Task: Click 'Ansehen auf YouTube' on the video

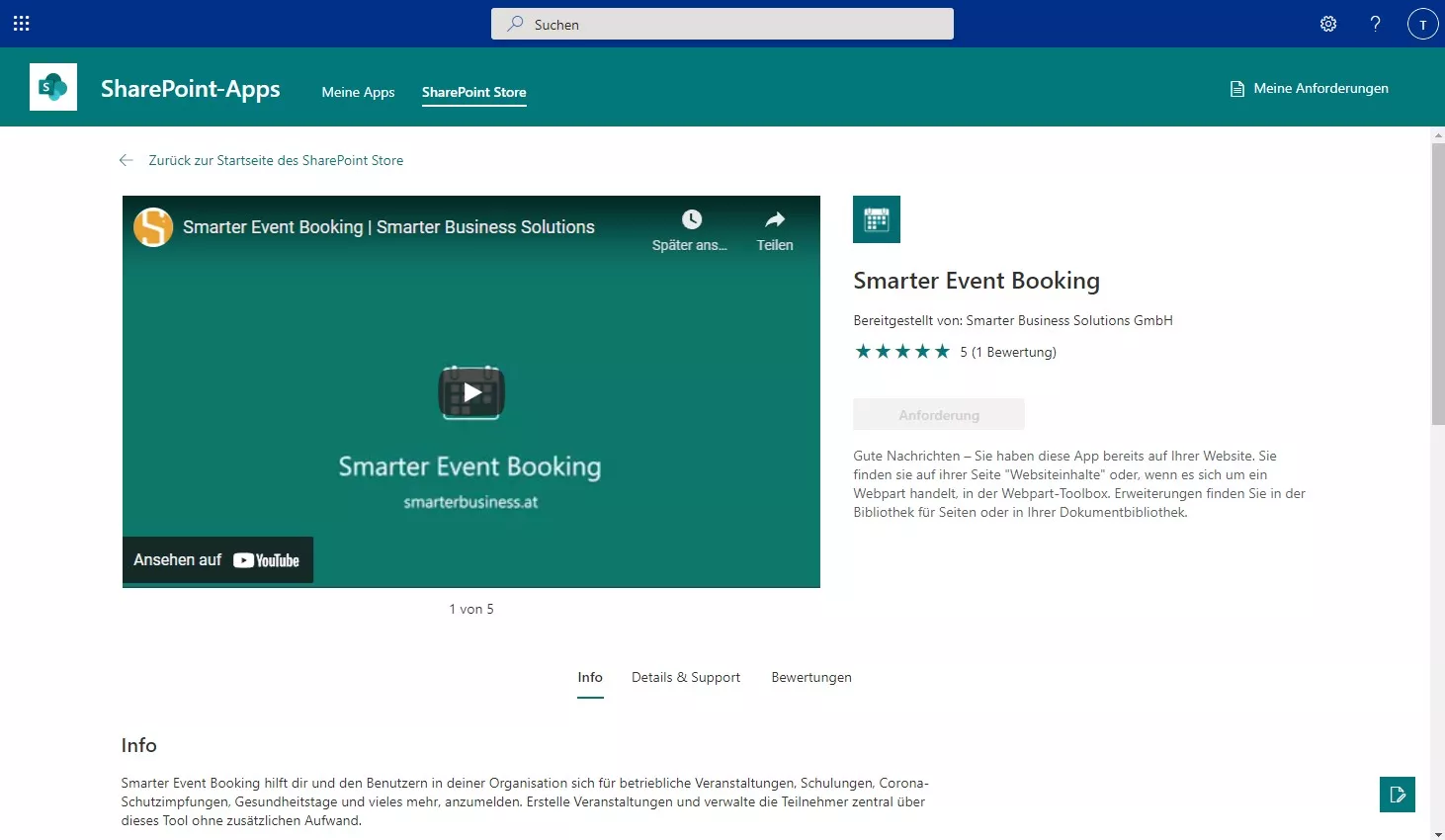Action: (x=217, y=559)
